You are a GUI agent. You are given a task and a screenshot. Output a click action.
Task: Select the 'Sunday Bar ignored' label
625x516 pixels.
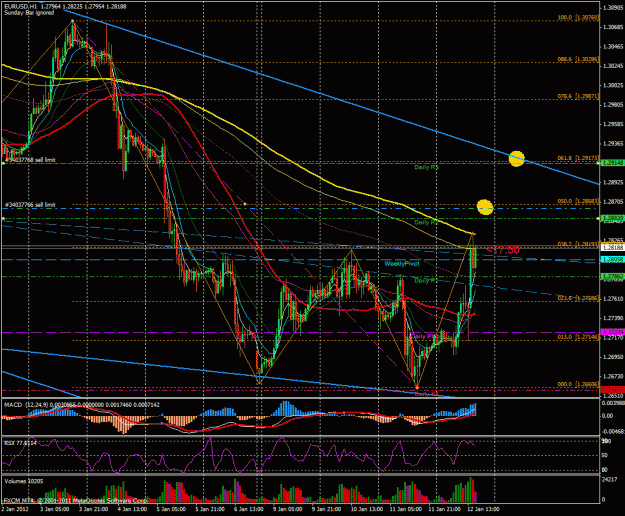click(x=29, y=13)
